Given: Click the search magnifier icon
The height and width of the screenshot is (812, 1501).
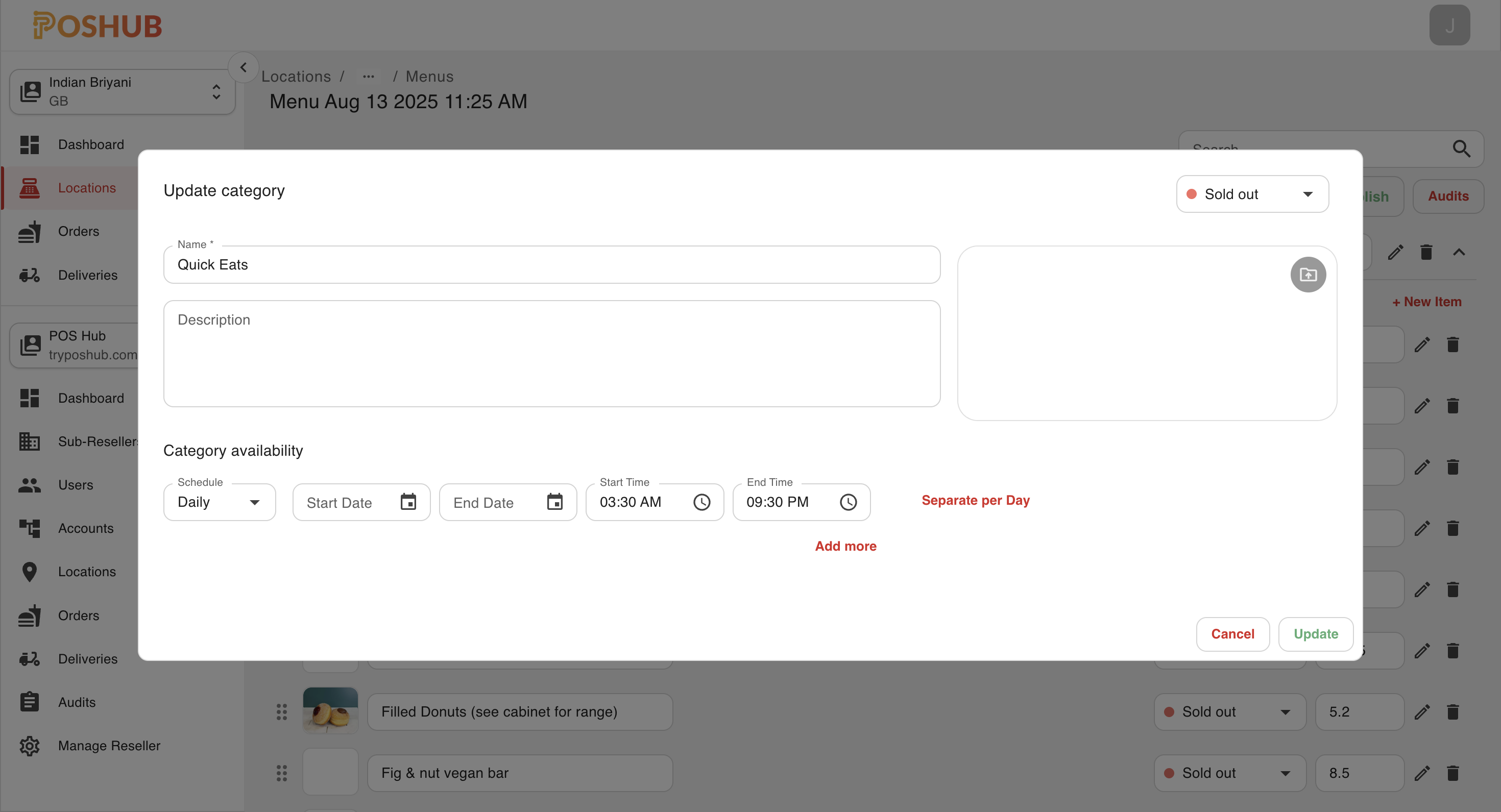Looking at the screenshot, I should tap(1461, 149).
